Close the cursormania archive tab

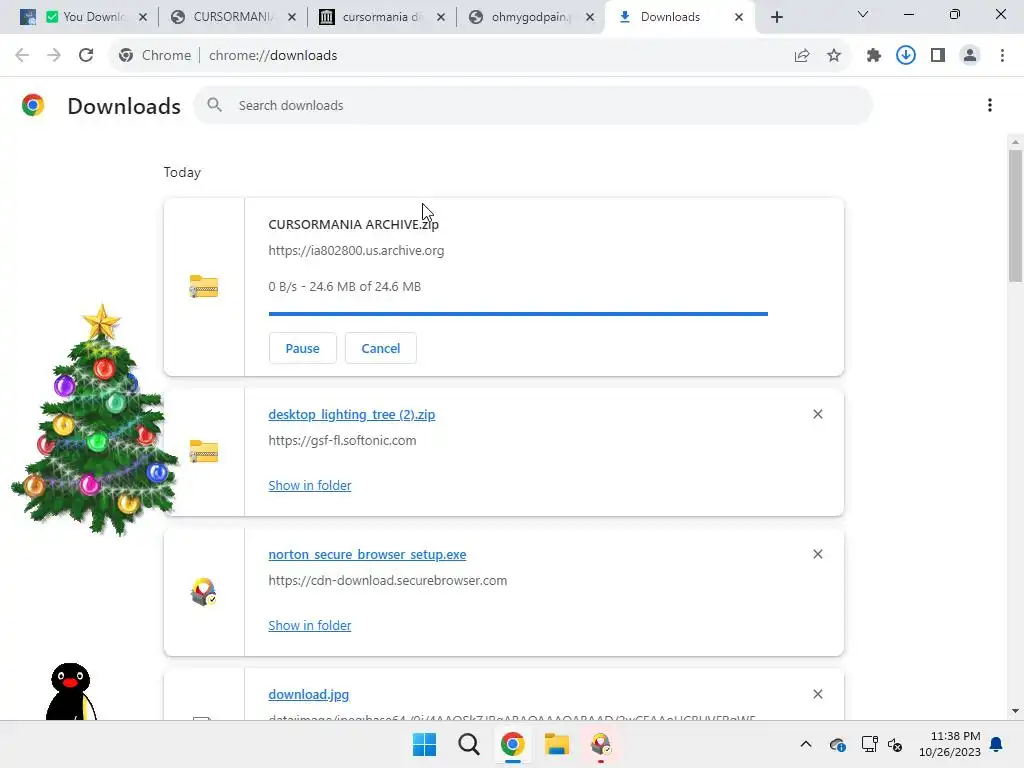point(441,17)
